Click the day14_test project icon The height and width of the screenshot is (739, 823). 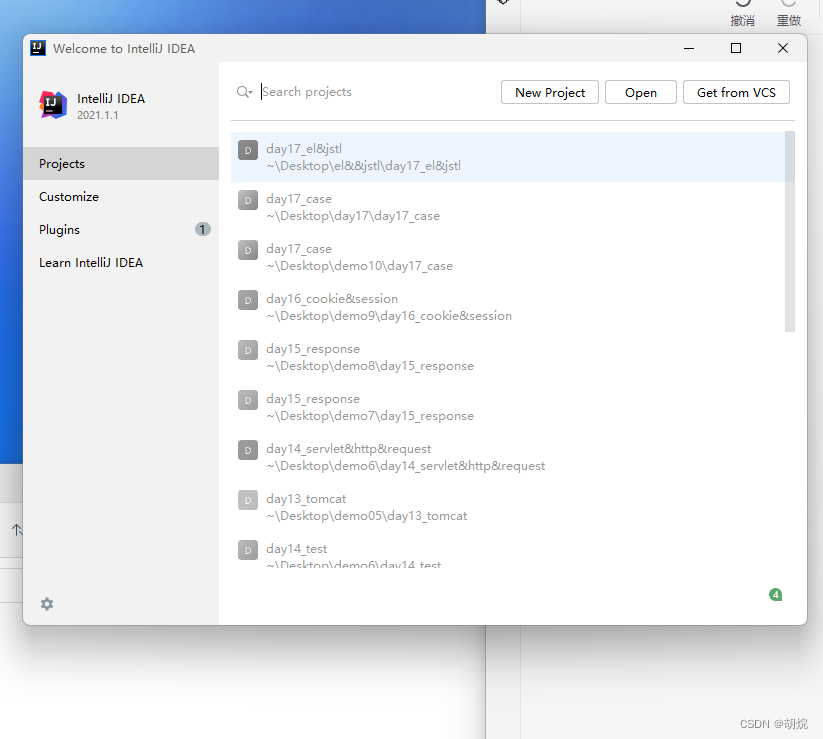248,550
